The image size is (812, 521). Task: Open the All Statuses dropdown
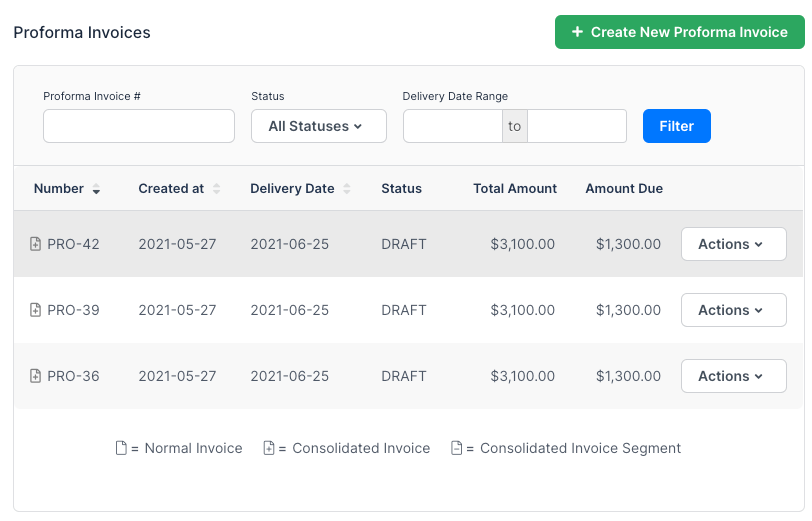(318, 126)
